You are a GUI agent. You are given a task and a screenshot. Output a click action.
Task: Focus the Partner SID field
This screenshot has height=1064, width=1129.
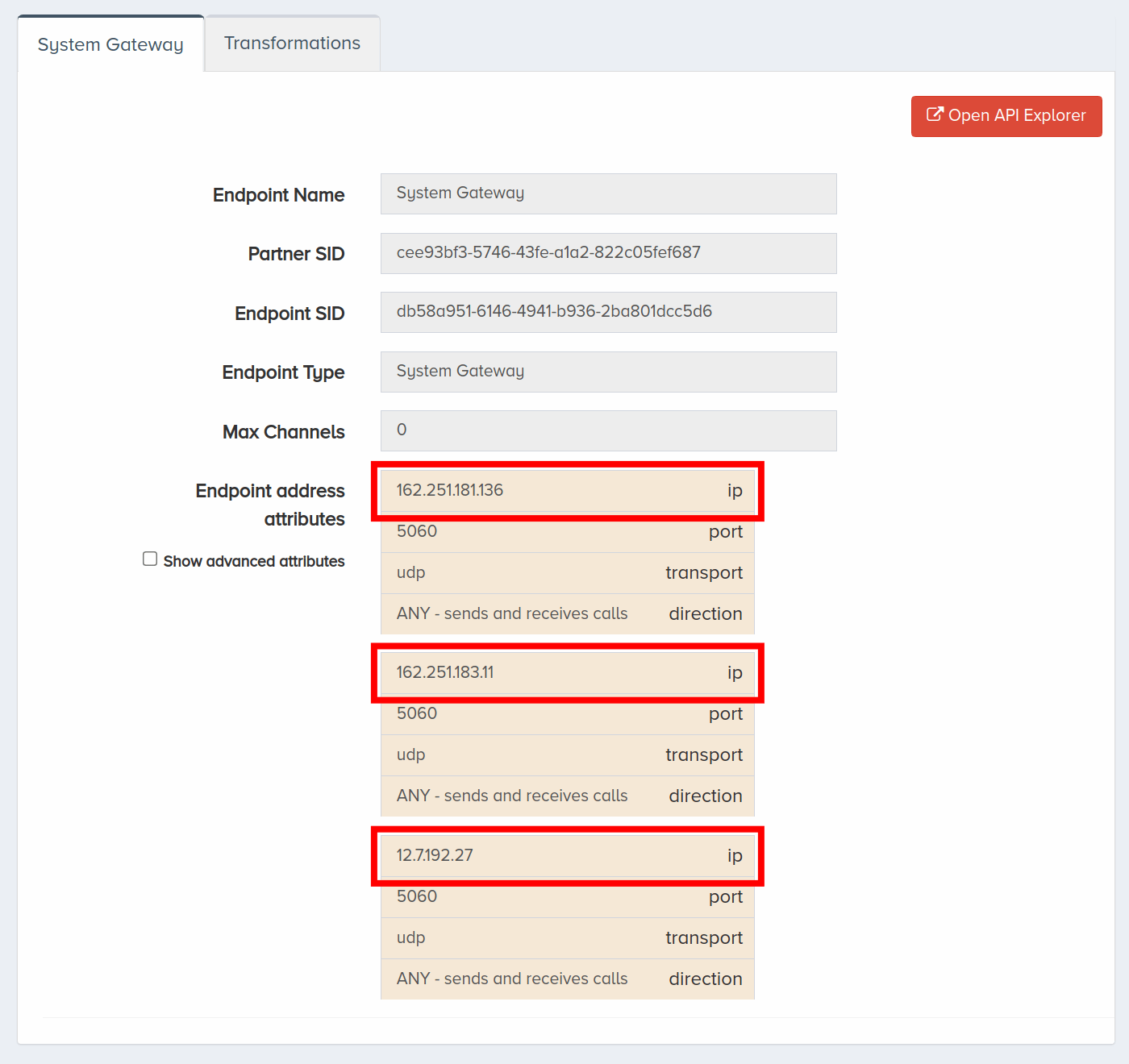click(x=609, y=253)
